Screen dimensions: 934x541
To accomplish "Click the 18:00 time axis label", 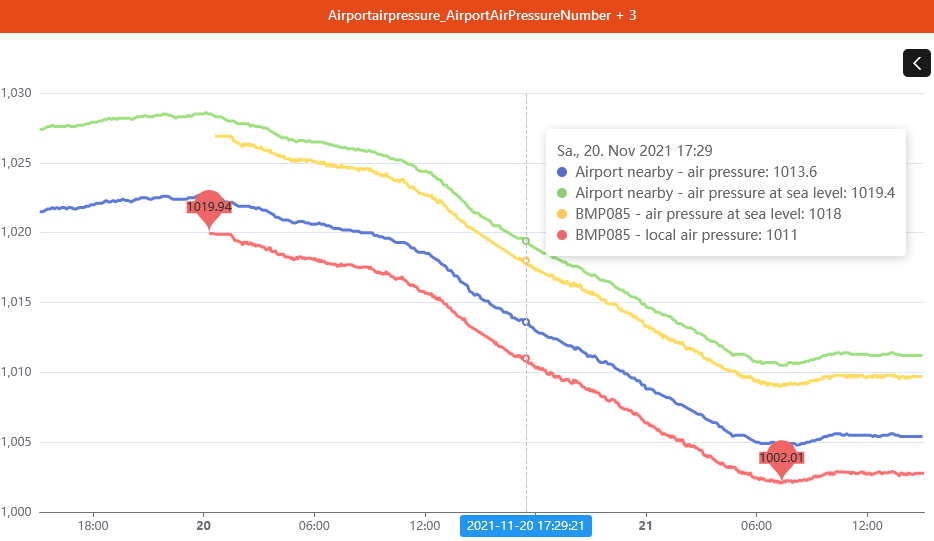I will pyautogui.click(x=93, y=524).
